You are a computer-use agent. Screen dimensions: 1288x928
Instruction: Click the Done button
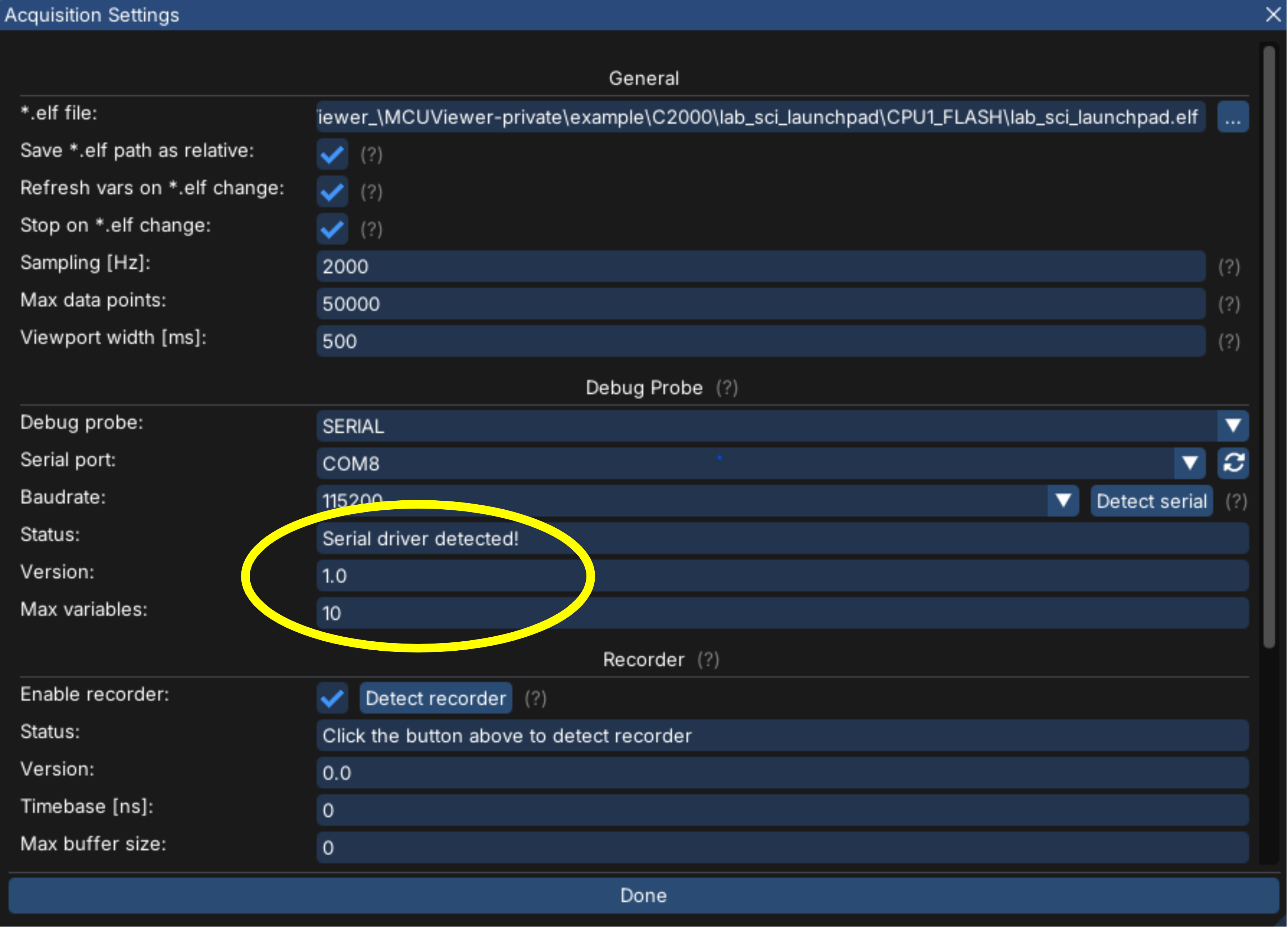(x=643, y=896)
